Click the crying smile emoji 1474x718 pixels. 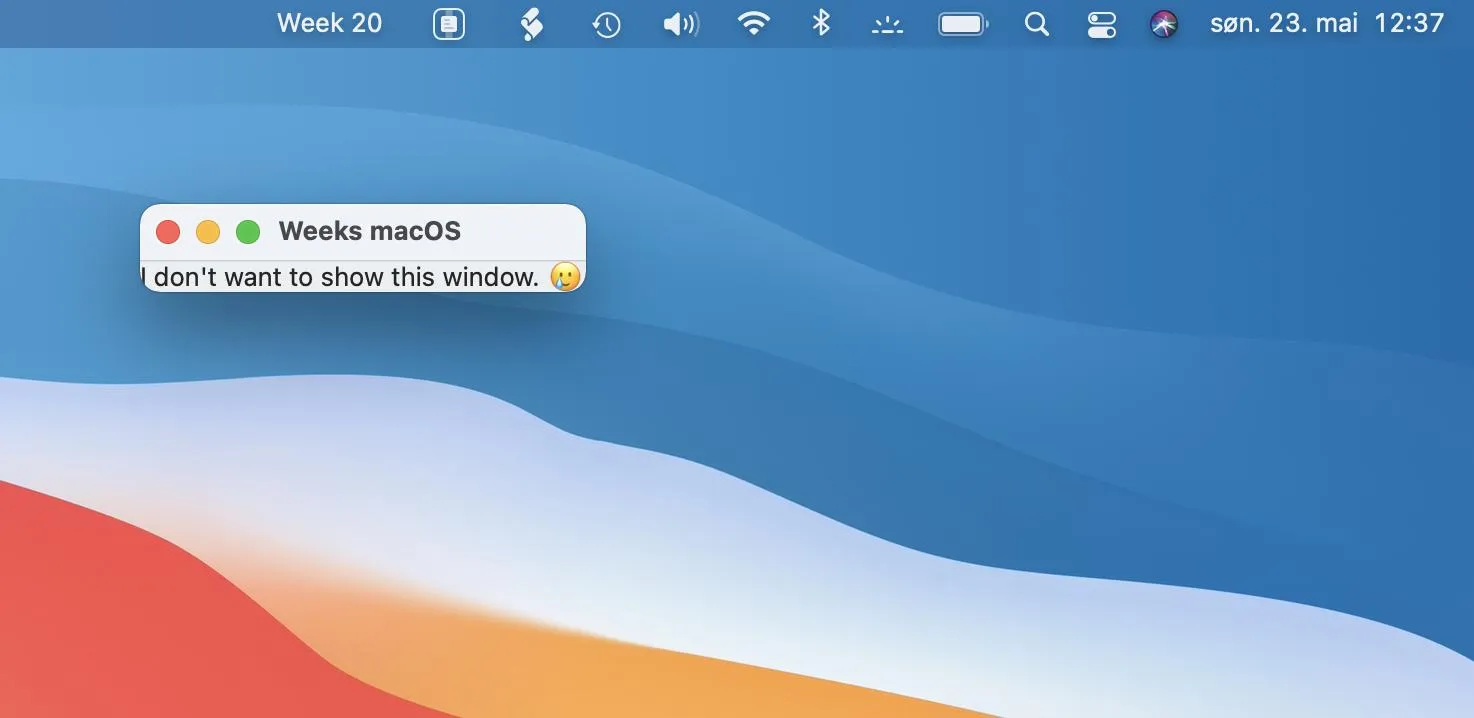(x=565, y=277)
